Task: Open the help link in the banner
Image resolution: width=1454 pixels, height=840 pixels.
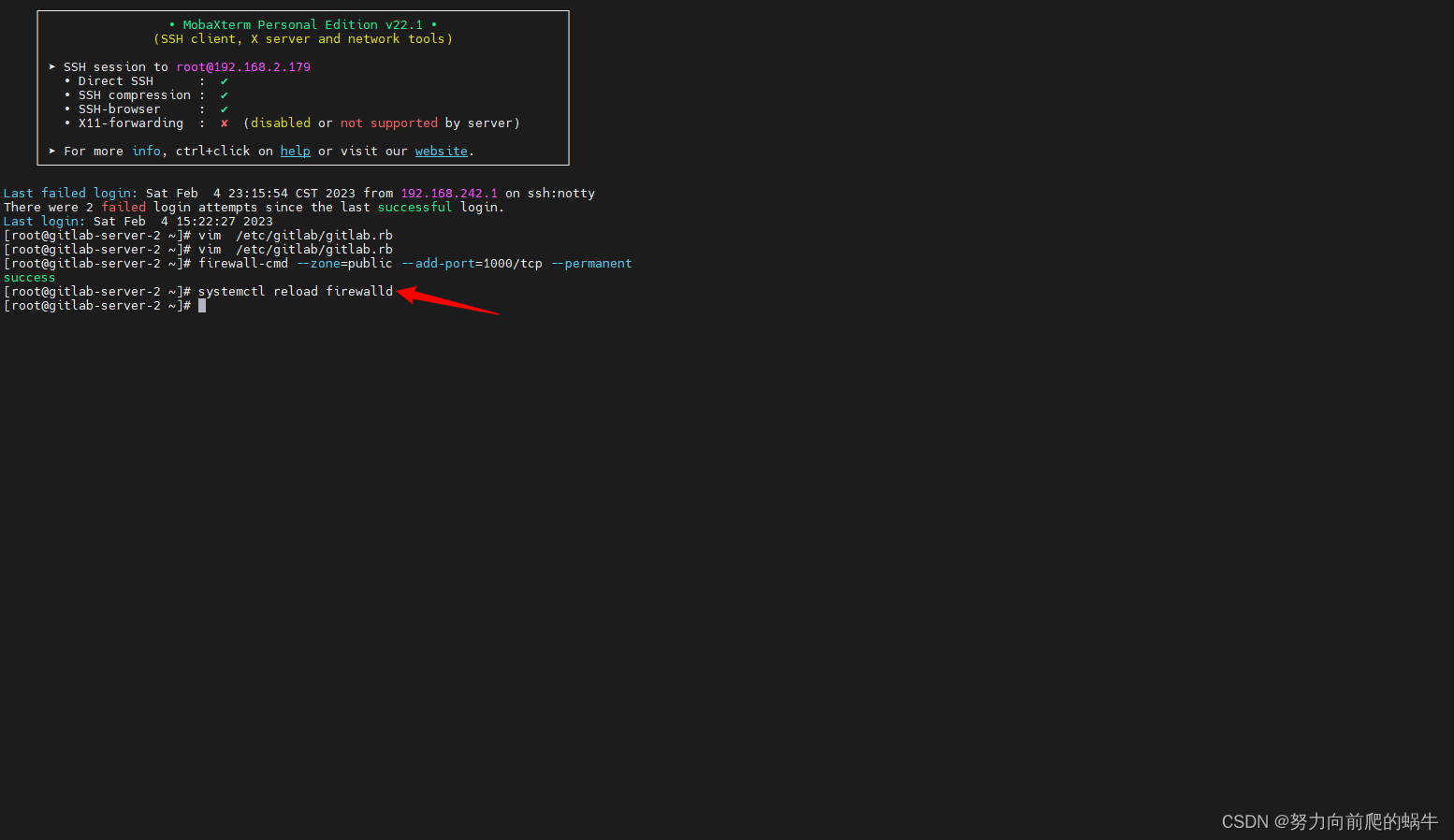Action: (x=295, y=152)
